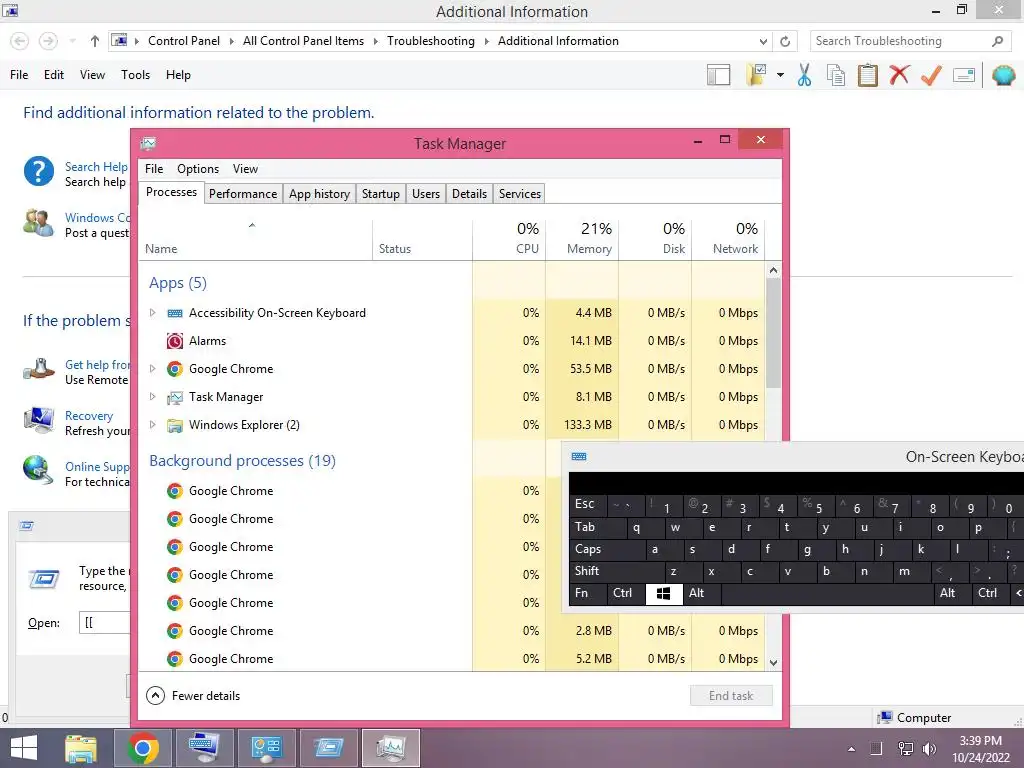
Task: Click the Status column header
Action: [423, 239]
